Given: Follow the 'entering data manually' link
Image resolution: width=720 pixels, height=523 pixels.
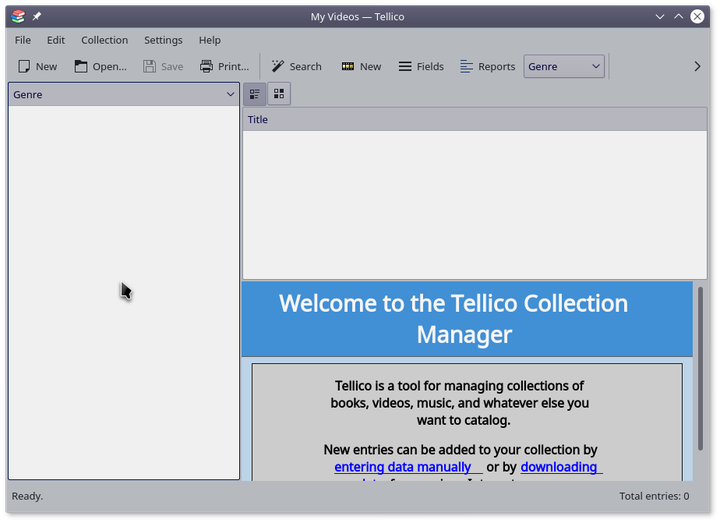Looking at the screenshot, I should (403, 467).
